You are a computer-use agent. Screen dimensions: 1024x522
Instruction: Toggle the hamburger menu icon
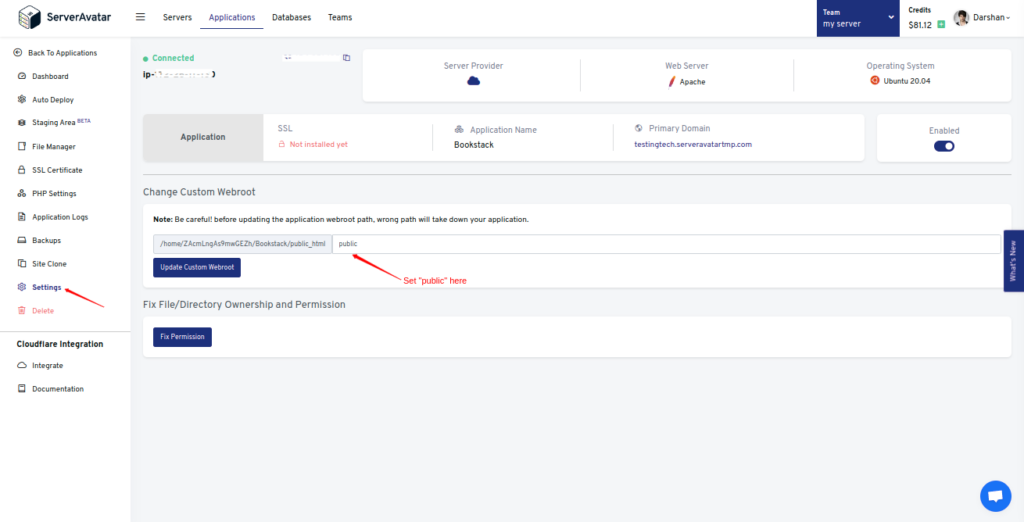tap(140, 17)
